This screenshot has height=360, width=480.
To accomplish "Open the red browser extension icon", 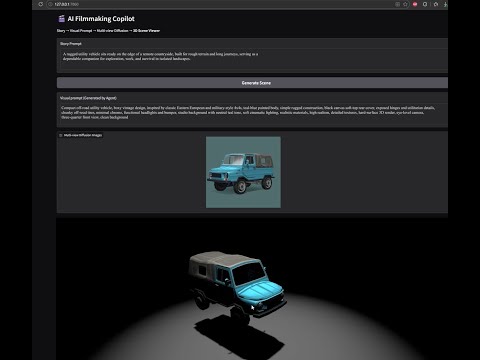I will (415, 4).
